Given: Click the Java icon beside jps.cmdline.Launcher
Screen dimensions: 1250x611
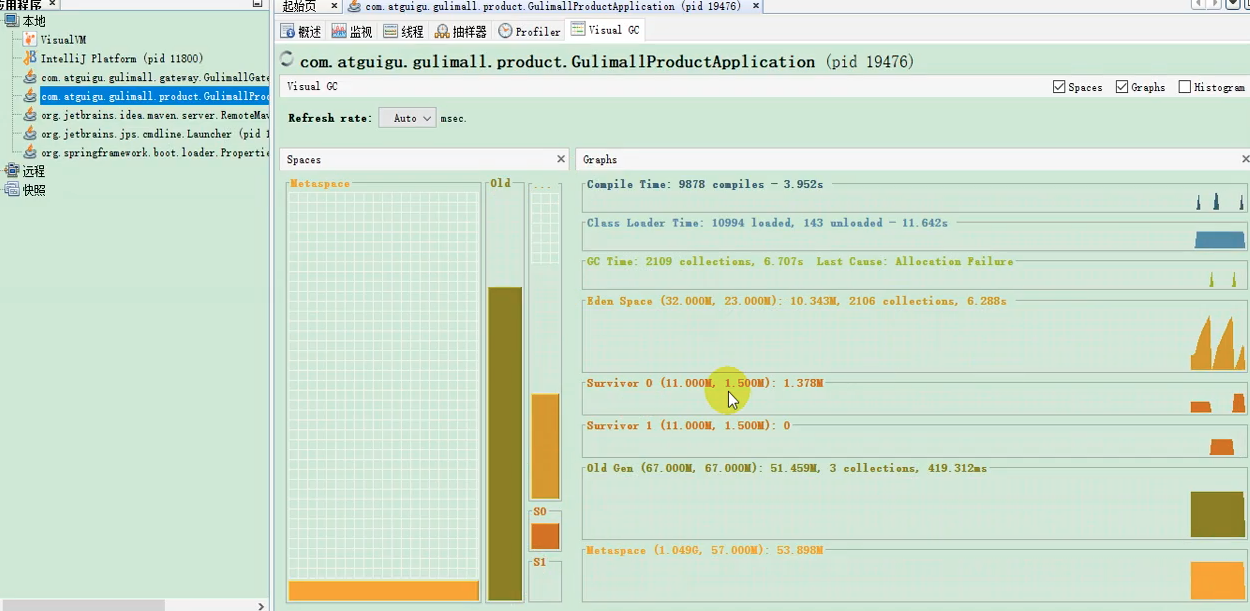Looking at the screenshot, I should (x=30, y=134).
